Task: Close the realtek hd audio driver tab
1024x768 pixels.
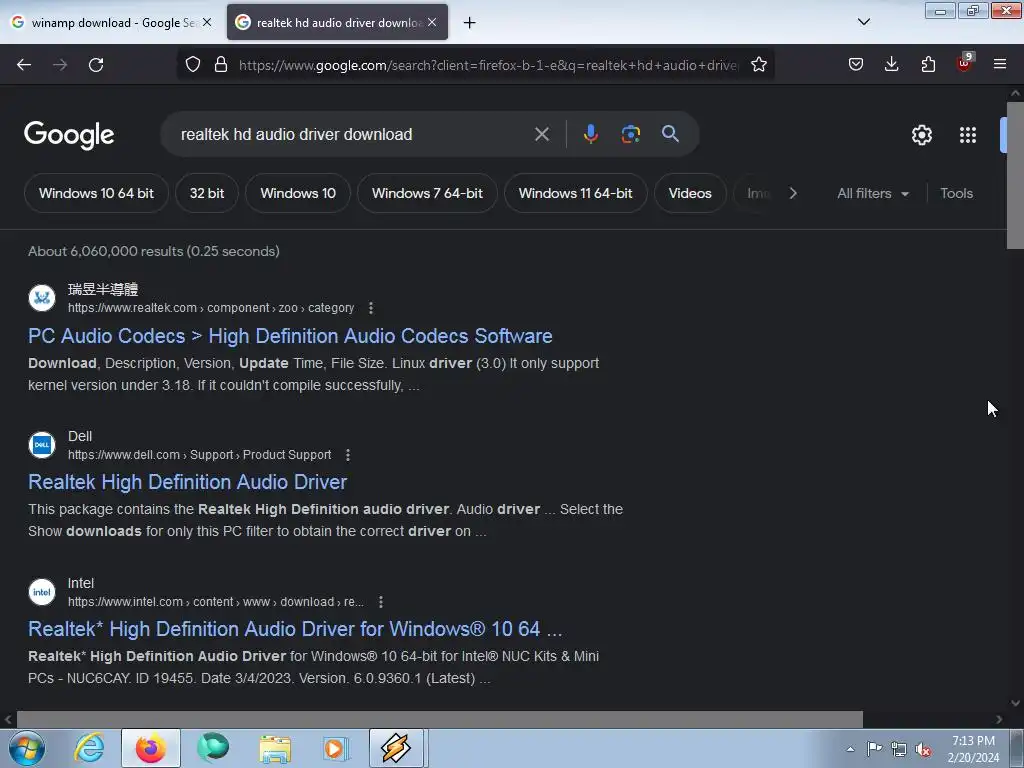Action: coord(432,22)
